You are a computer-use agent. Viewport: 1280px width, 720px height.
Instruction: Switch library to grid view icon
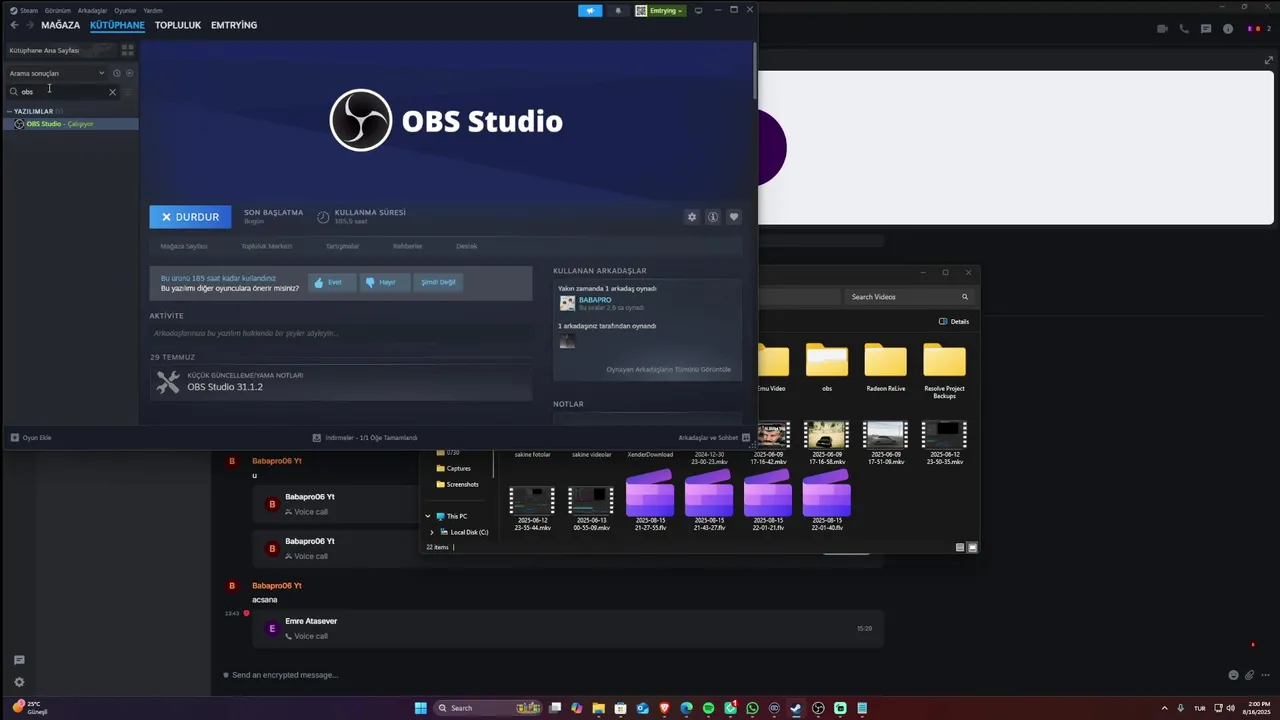[127, 49]
